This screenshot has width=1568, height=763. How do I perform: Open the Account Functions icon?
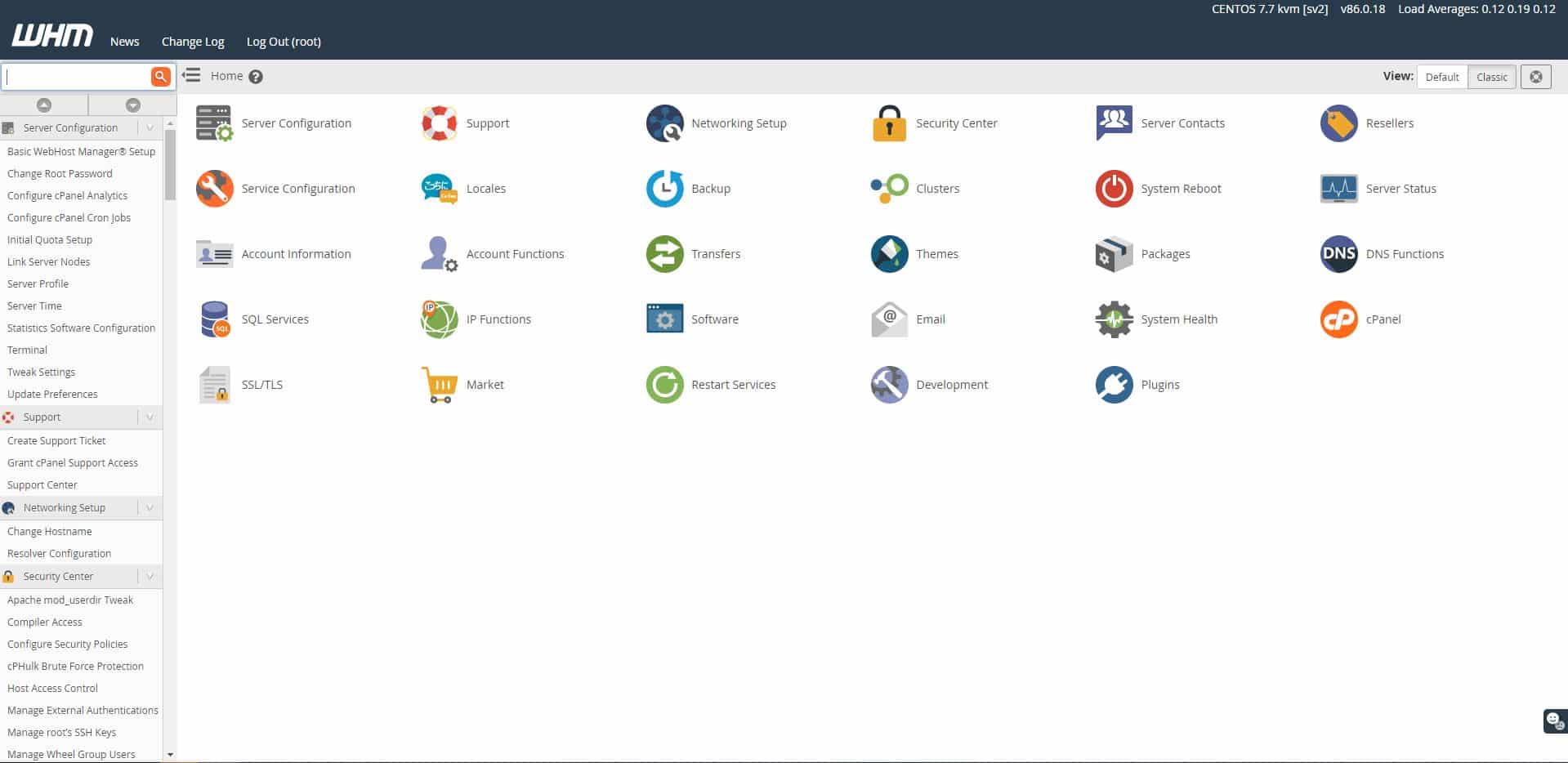click(x=439, y=254)
